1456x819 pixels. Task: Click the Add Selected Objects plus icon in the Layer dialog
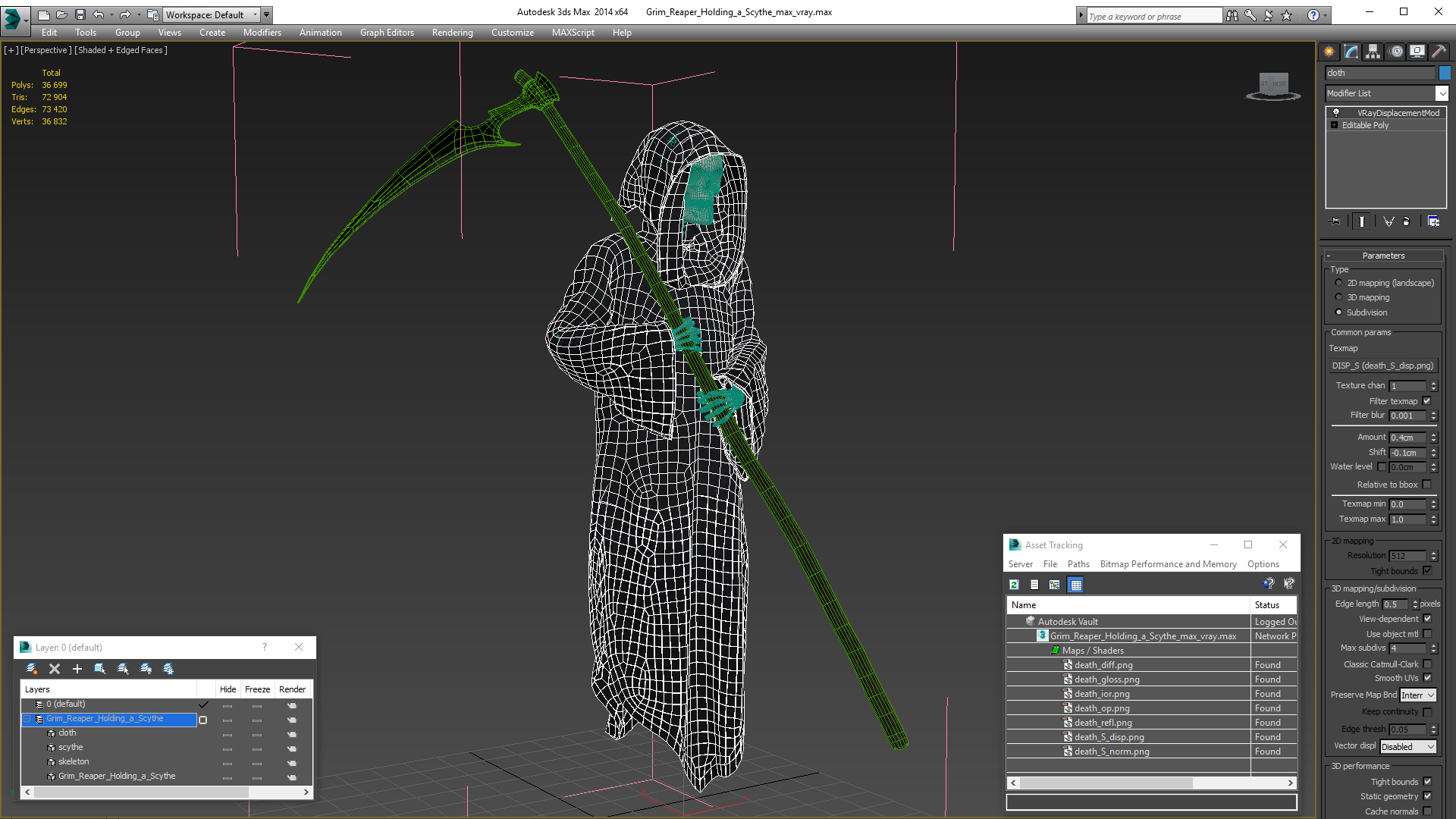pyautogui.click(x=77, y=669)
